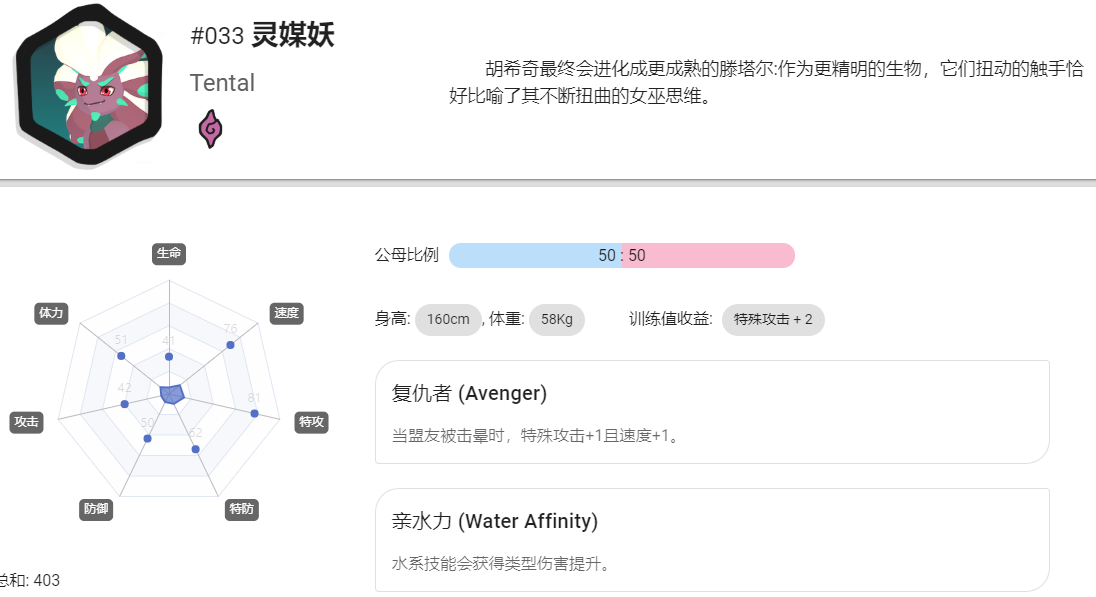1096x597 pixels.
Task: Select the 生命 radar chart label
Action: point(169,254)
